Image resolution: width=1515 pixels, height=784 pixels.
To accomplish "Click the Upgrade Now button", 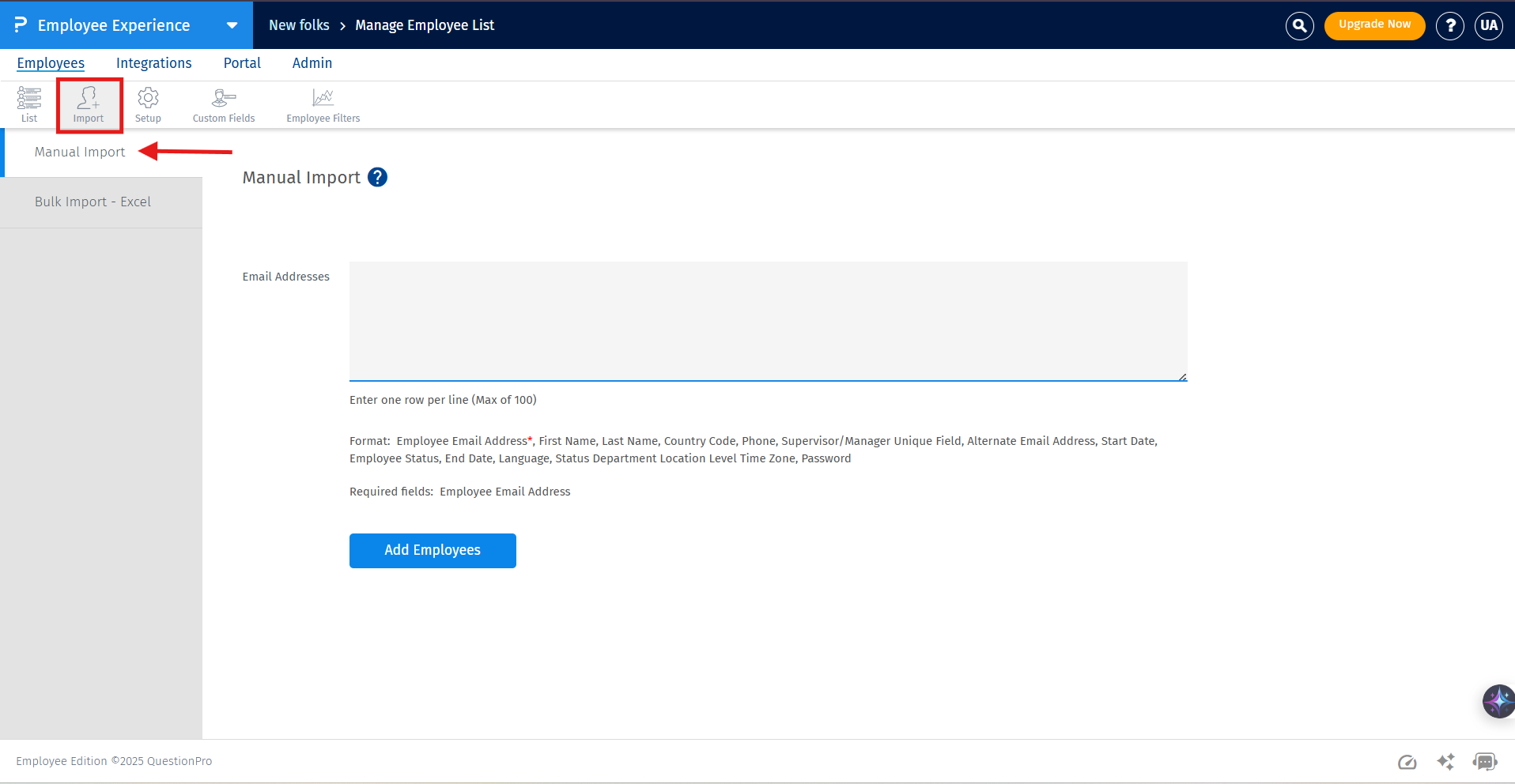I will point(1374,24).
